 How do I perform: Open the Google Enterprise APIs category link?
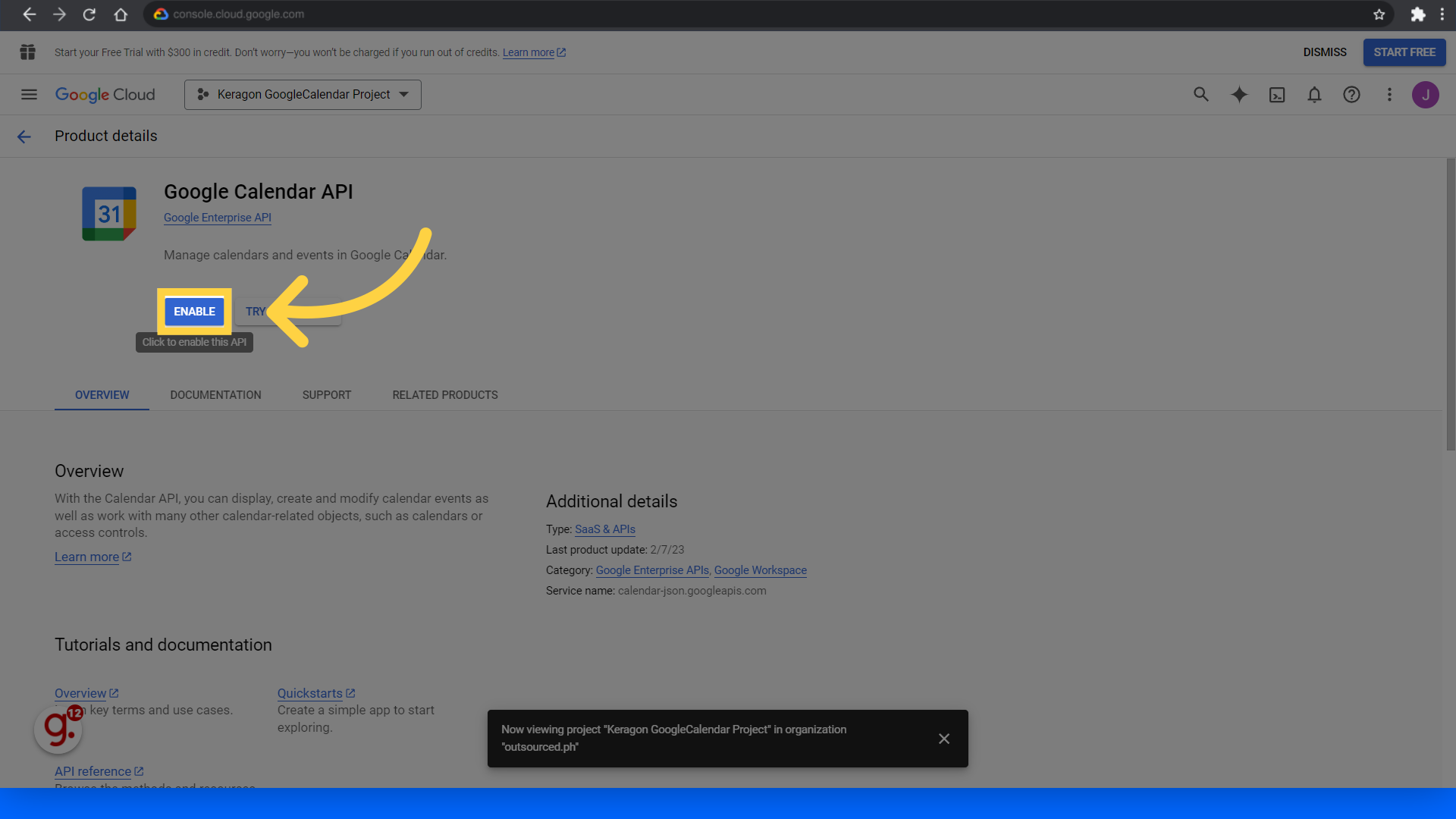(652, 570)
